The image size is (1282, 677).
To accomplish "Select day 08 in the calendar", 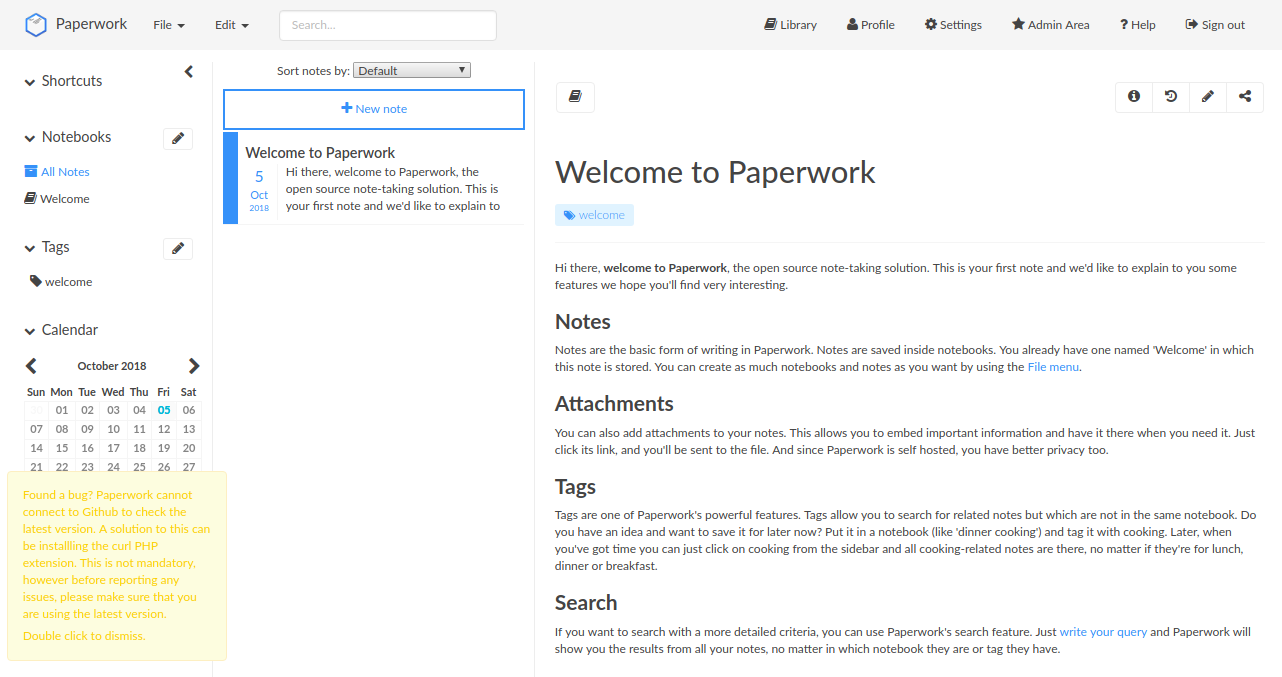I will pyautogui.click(x=62, y=429).
